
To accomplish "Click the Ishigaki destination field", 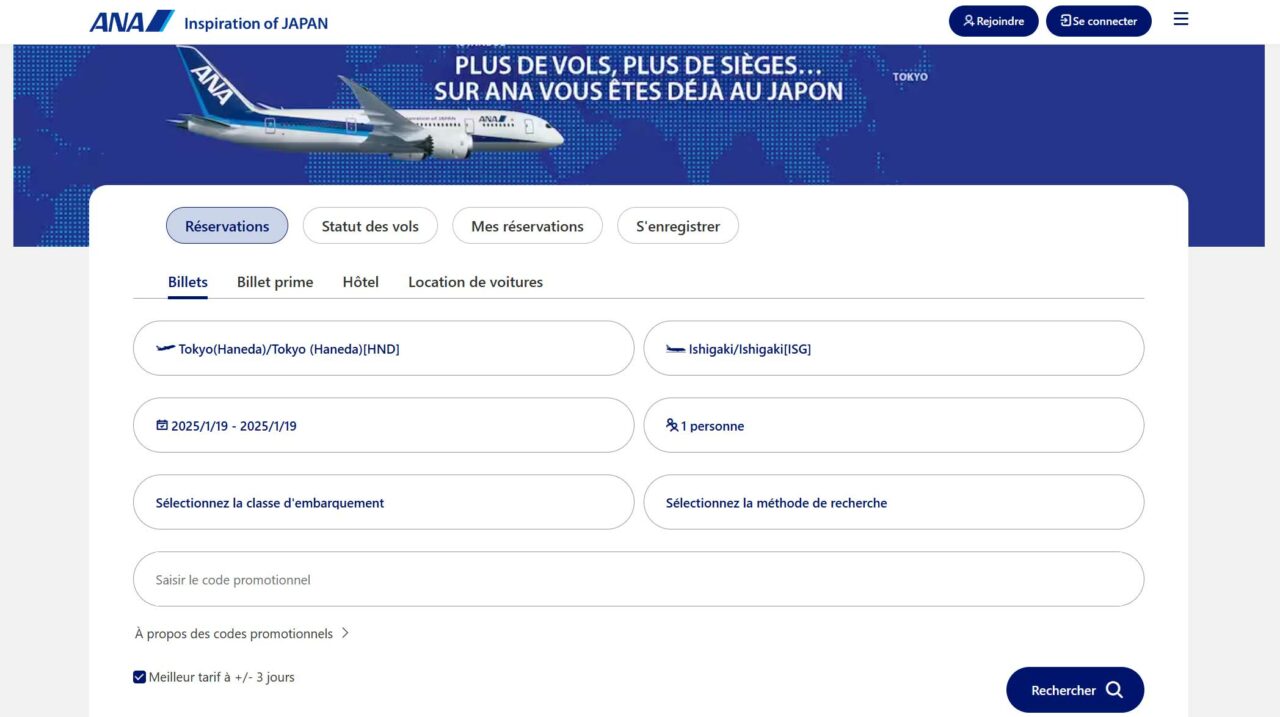I will [893, 348].
